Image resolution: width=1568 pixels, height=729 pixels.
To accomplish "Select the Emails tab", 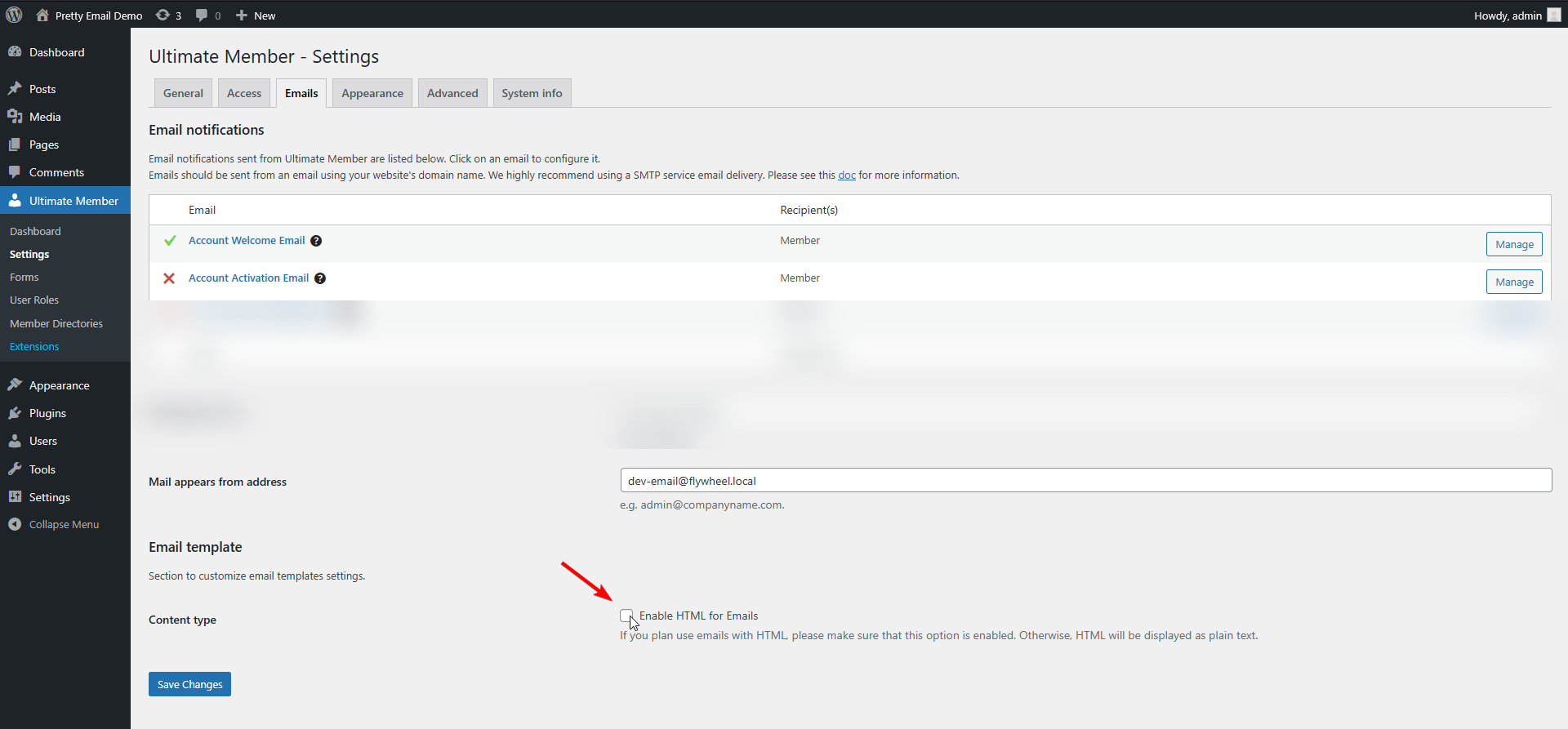I will coord(301,93).
